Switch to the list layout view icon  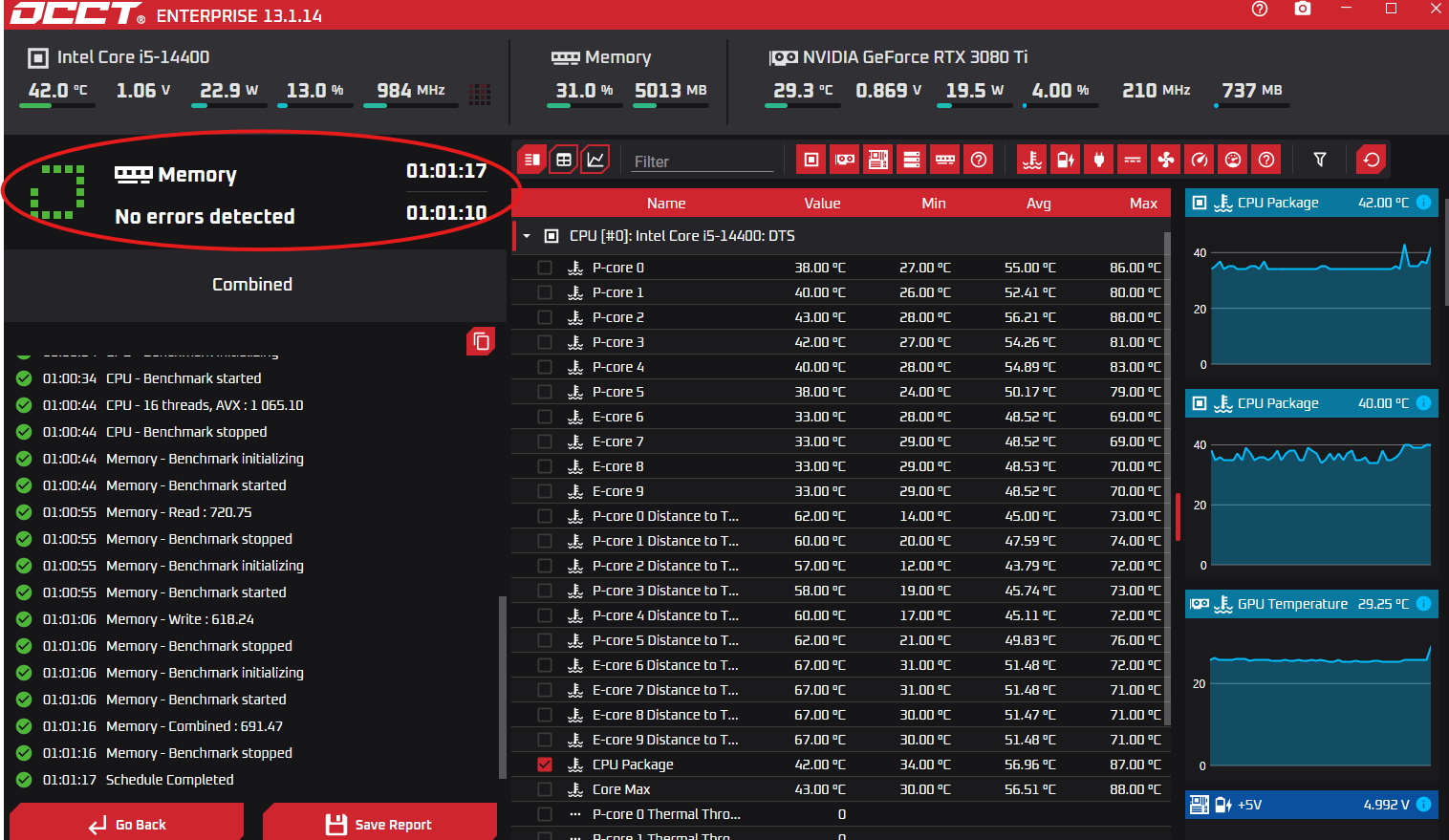click(532, 160)
